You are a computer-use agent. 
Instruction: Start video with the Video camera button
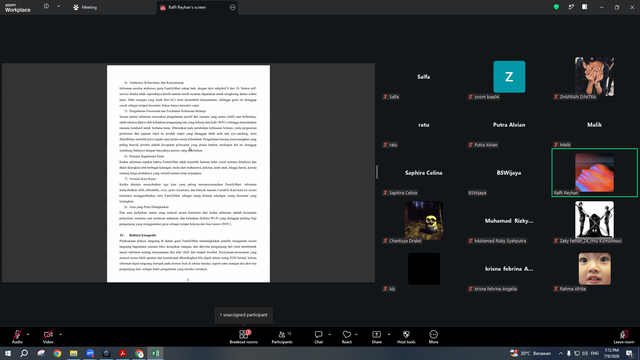point(48,337)
